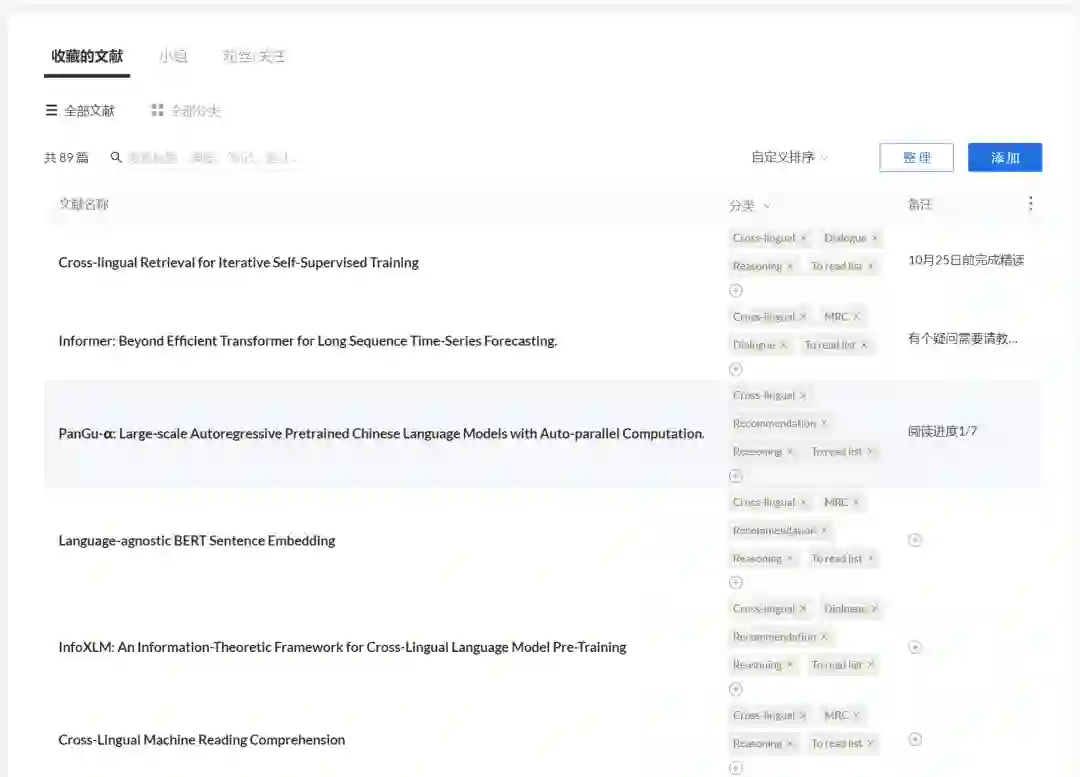Remove Cross-lingual tag from Cross-lingual Retrieval paper
This screenshot has height=777, width=1080.
click(803, 238)
